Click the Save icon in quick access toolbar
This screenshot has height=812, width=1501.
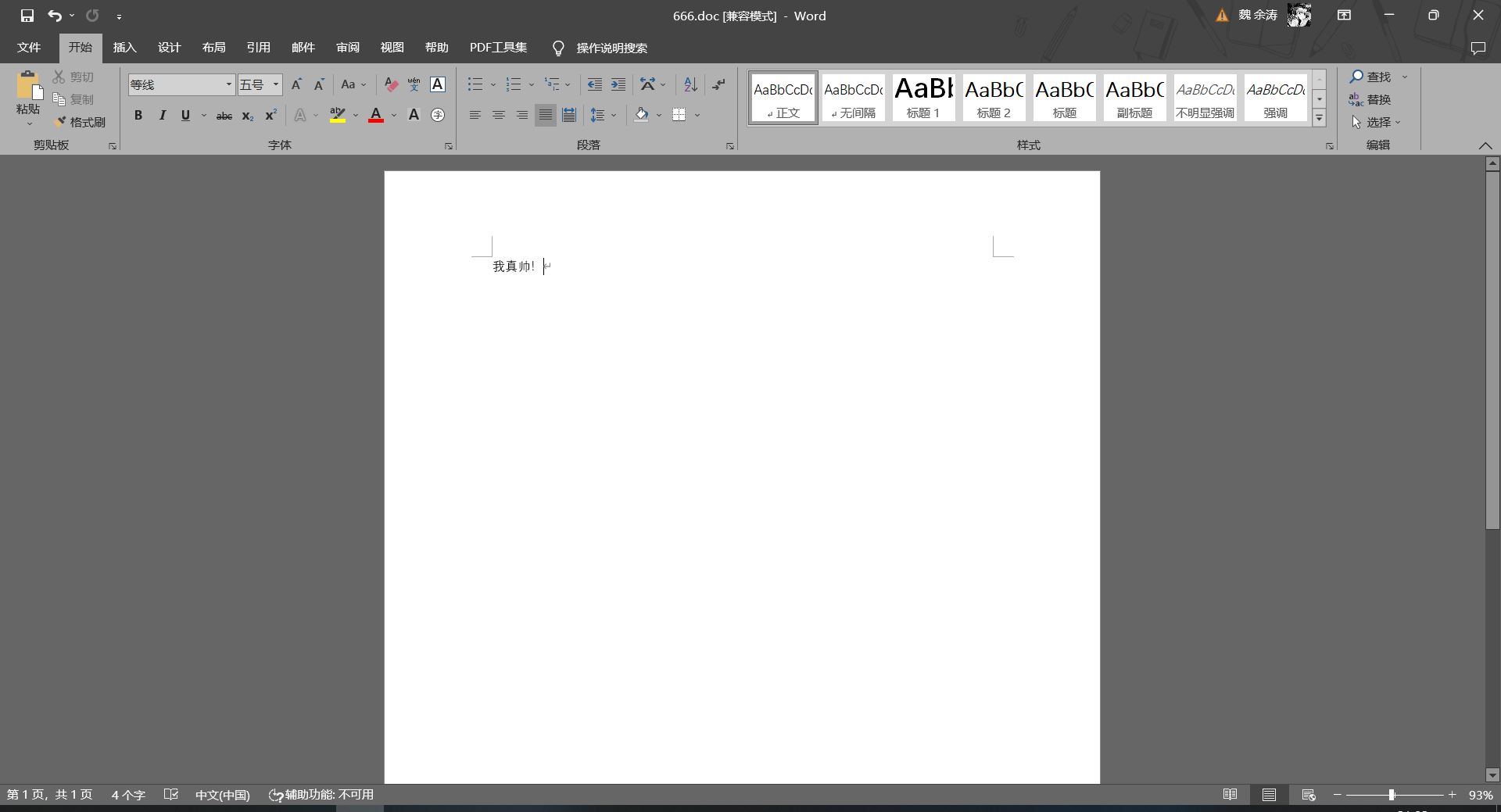[27, 16]
